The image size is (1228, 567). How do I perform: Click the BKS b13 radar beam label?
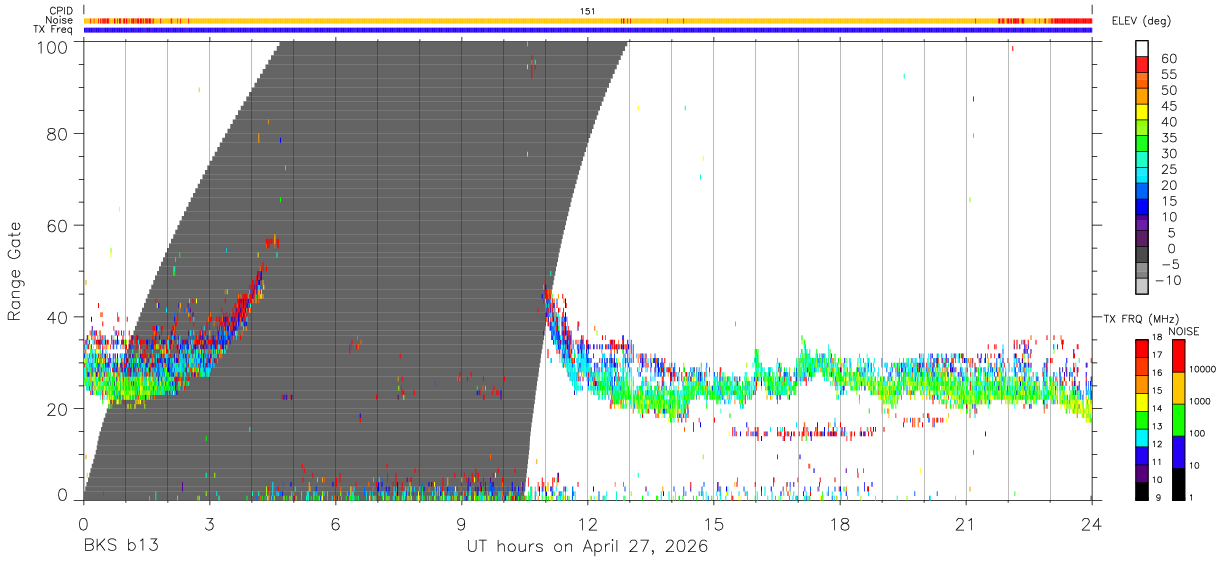(x=120, y=546)
